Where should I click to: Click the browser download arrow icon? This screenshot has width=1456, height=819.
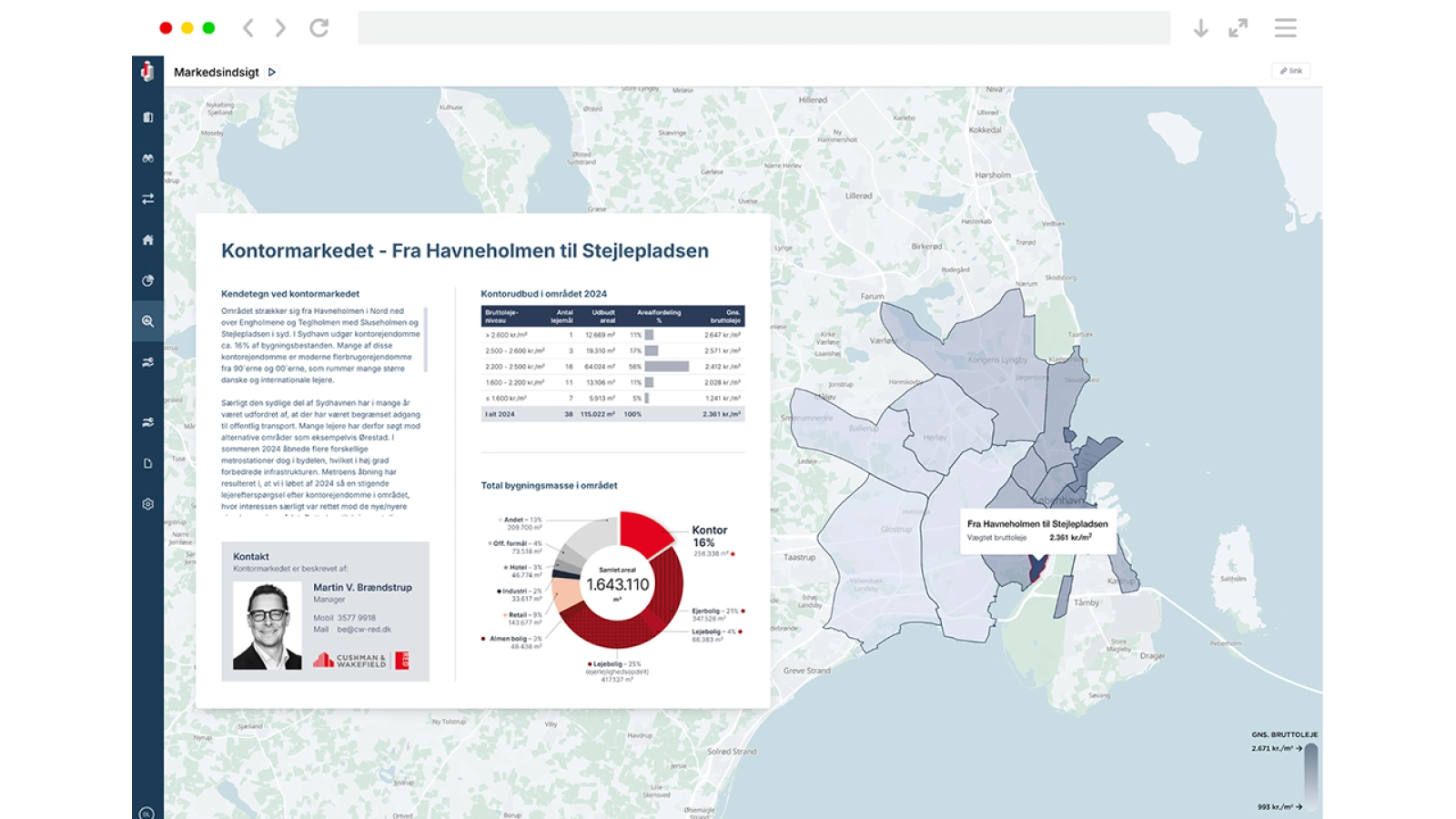(x=1201, y=28)
